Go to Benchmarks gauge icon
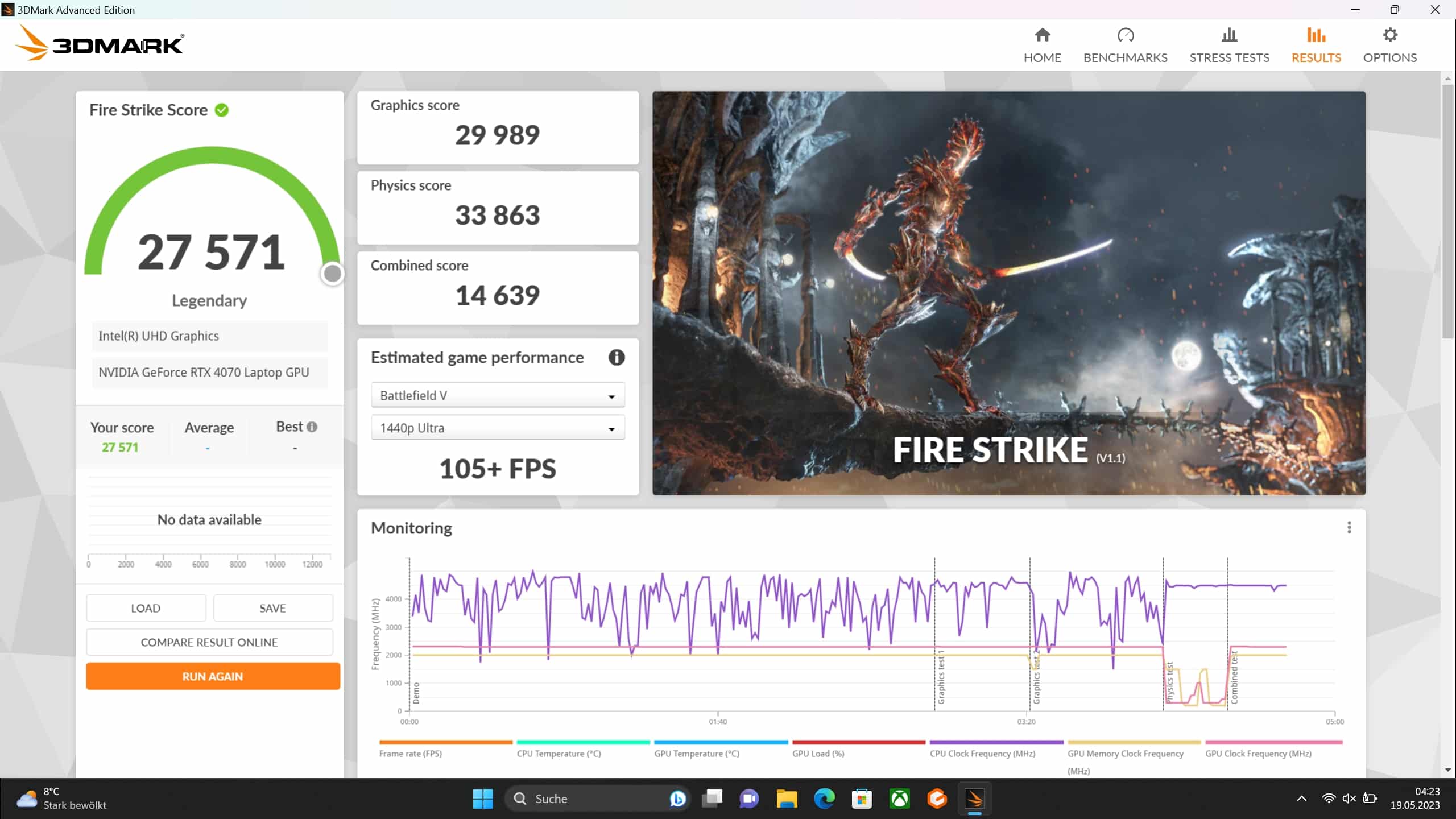This screenshot has width=1456, height=819. 1125,35
